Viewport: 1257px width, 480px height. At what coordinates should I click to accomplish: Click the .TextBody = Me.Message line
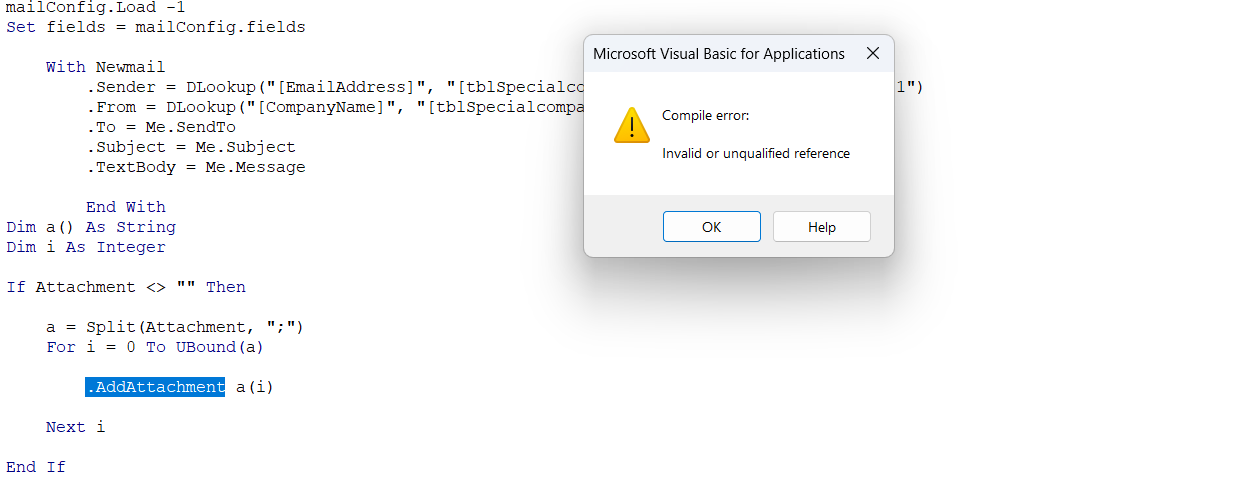pos(195,167)
